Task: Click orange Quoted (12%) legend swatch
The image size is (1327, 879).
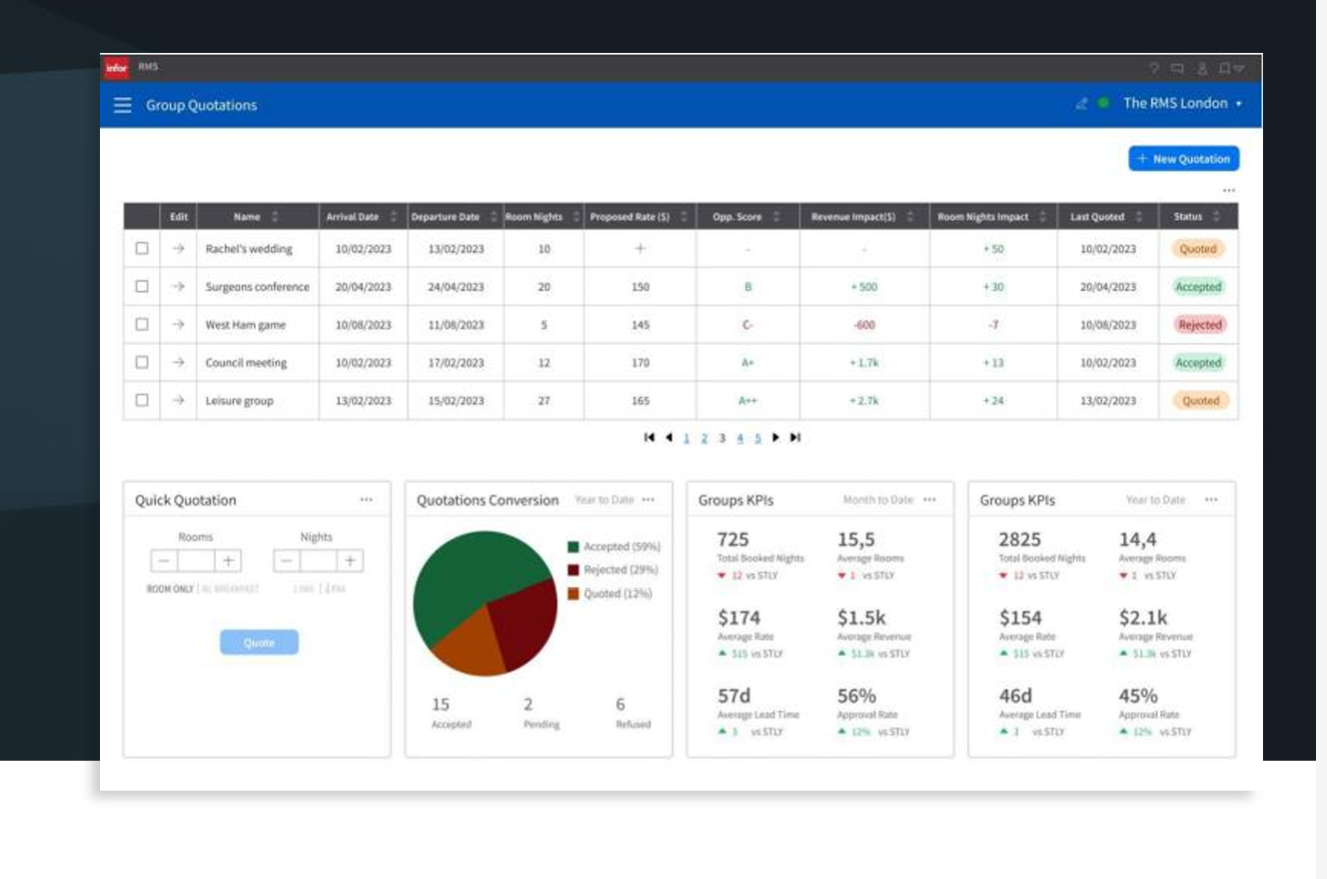Action: tap(574, 593)
